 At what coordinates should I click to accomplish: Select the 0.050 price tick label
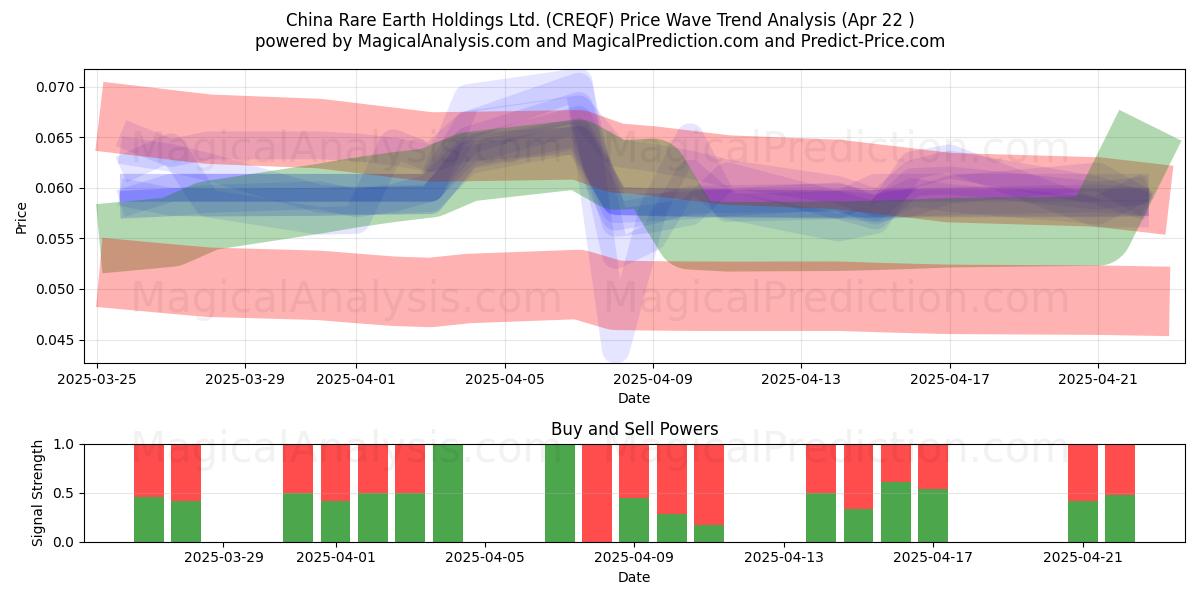(55, 289)
